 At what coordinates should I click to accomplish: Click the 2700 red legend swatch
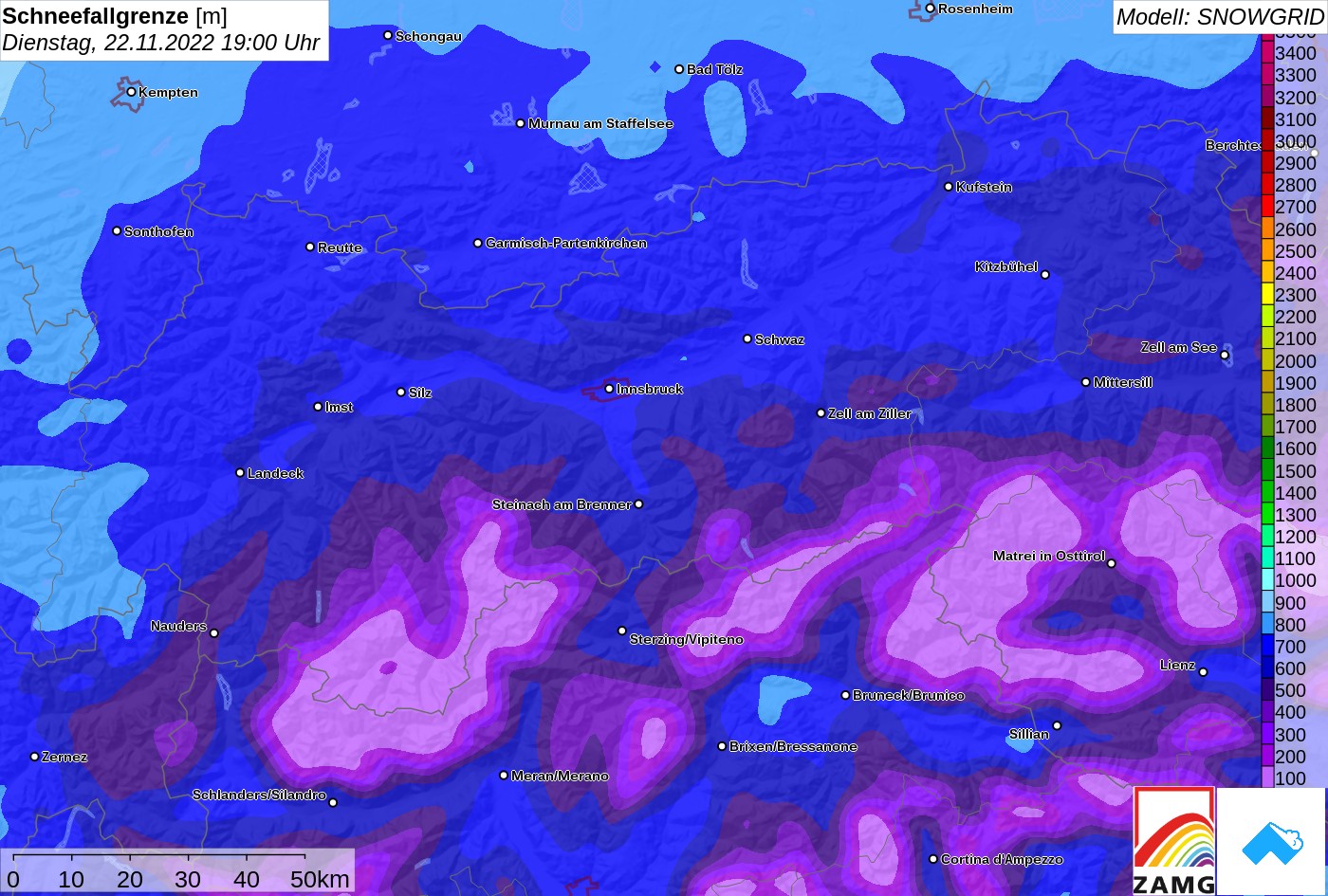(x=1267, y=207)
